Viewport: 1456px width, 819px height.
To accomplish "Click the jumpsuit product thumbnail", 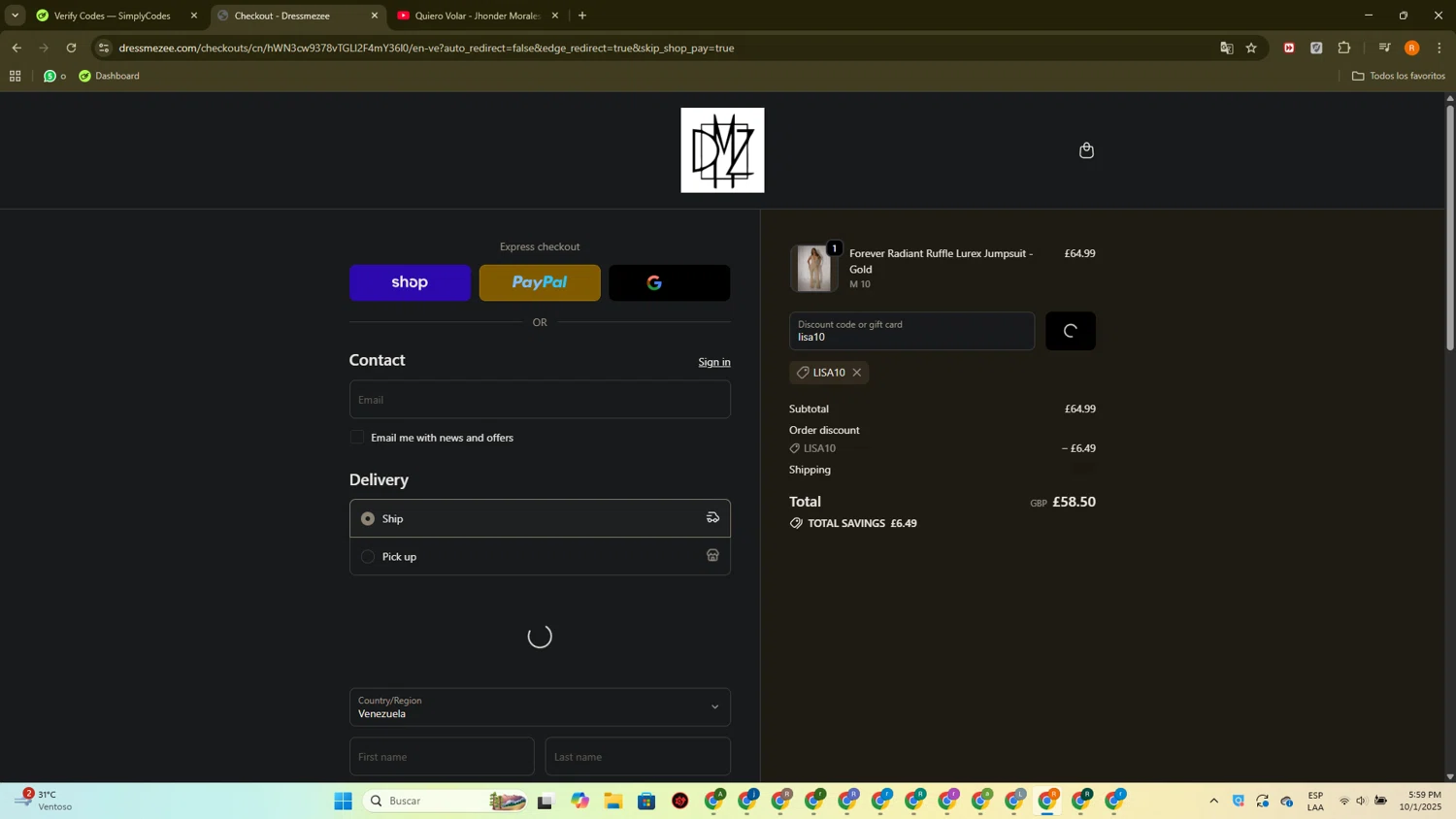I will (813, 268).
